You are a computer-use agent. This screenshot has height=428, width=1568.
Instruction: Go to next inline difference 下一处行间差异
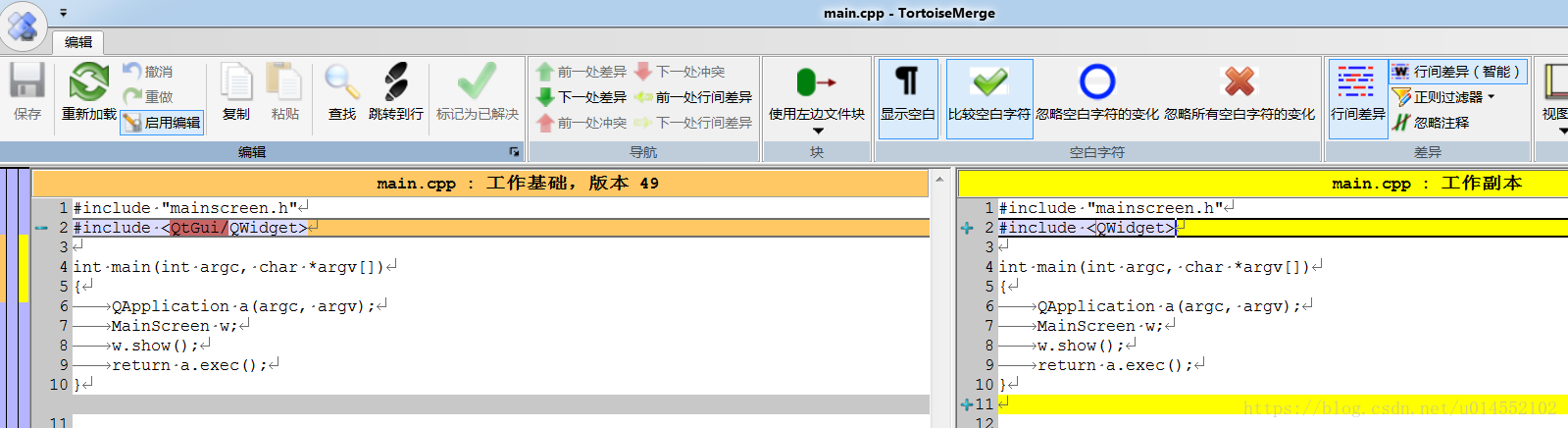pyautogui.click(x=693, y=122)
